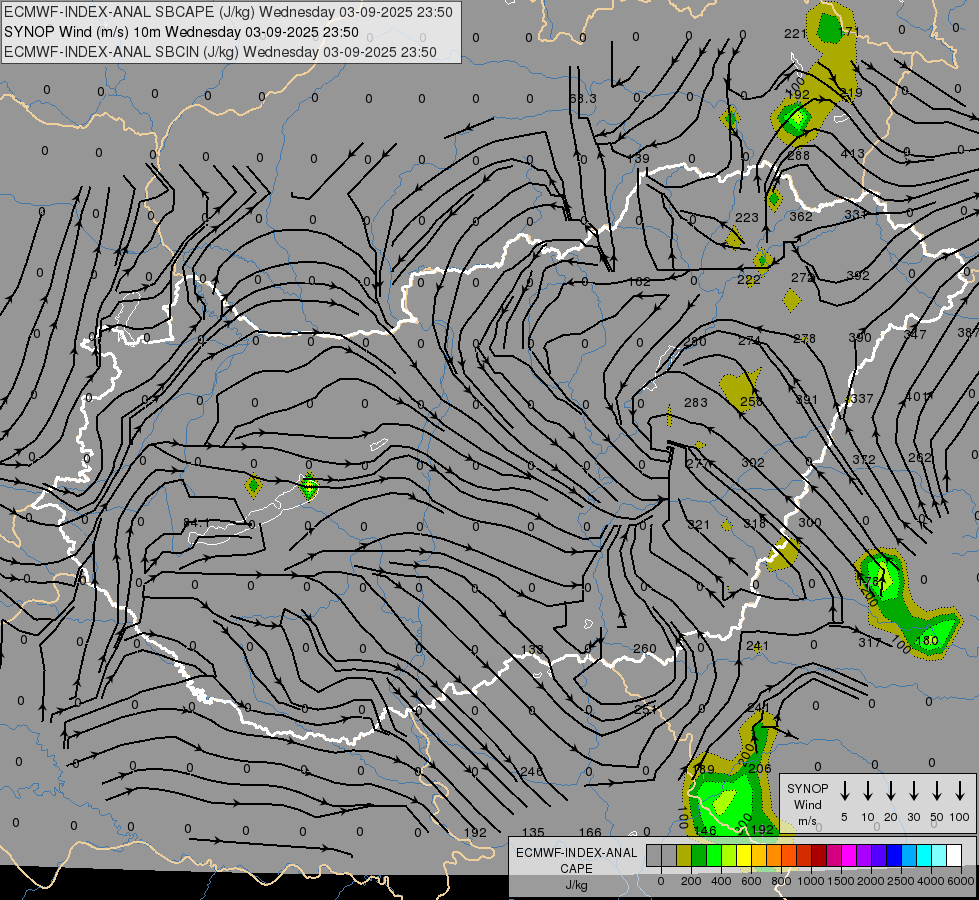Click the map value '317'

[x=869, y=642]
